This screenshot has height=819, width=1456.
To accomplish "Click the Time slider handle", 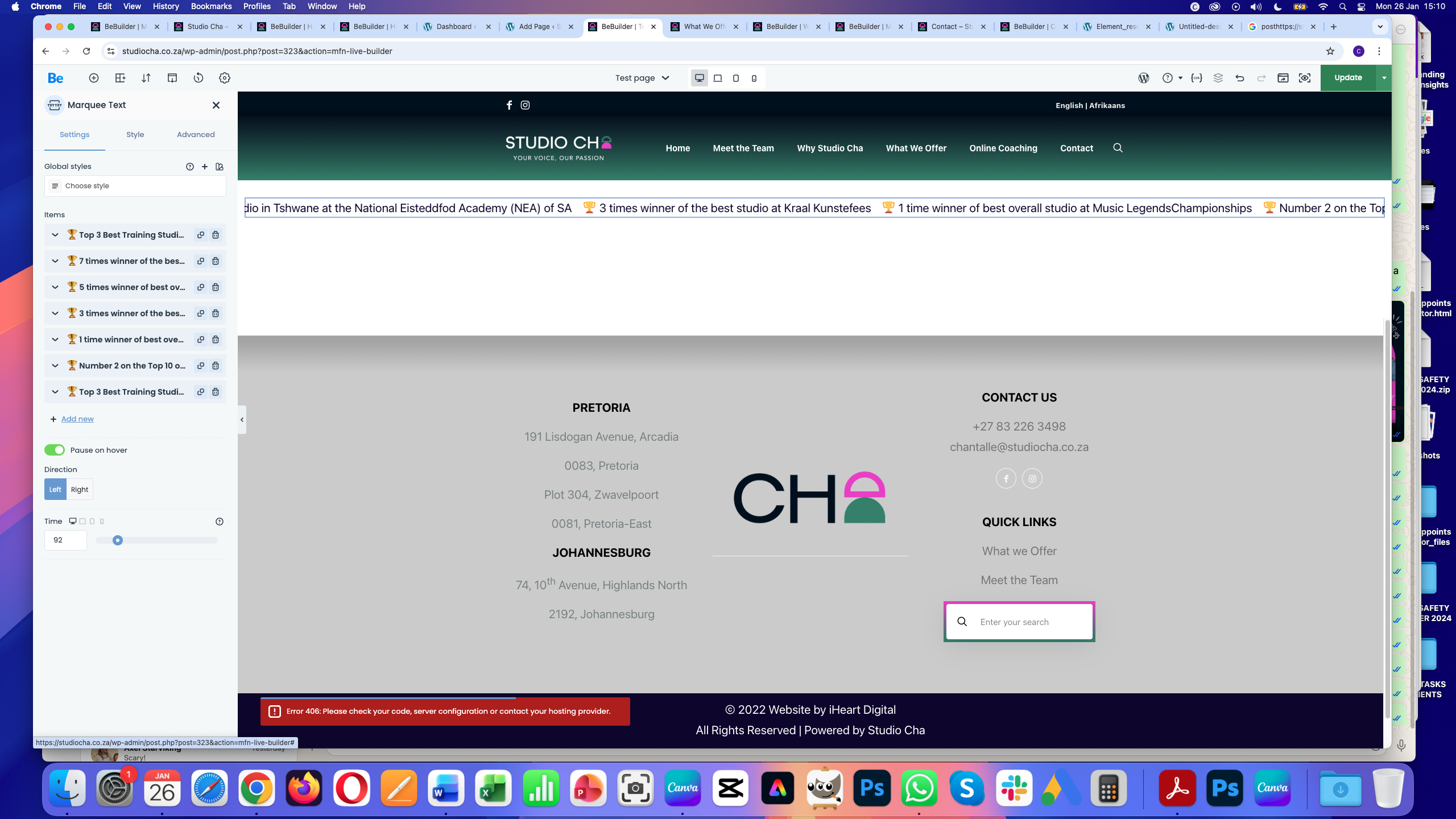I will (118, 540).
